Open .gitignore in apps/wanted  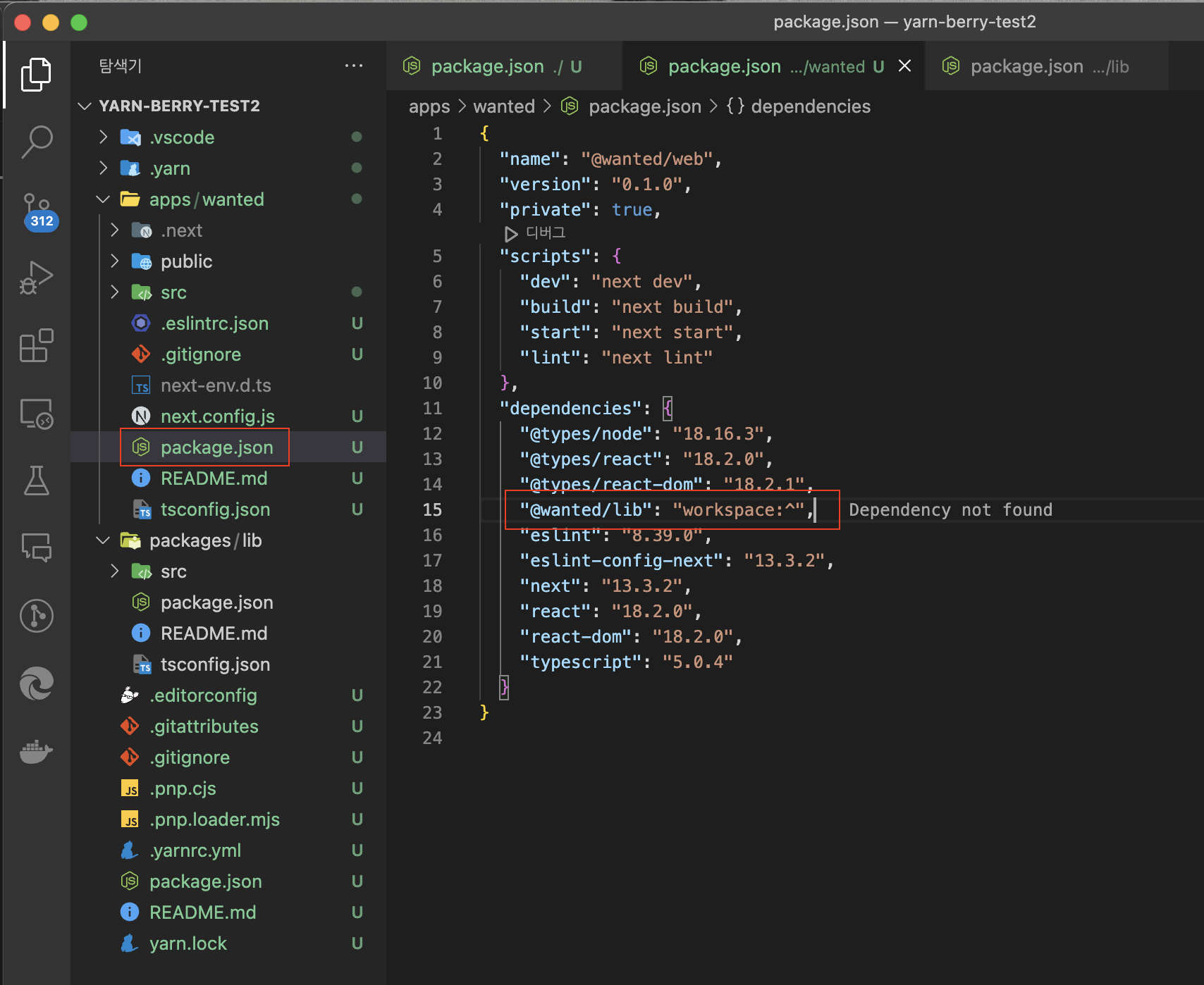point(228,354)
